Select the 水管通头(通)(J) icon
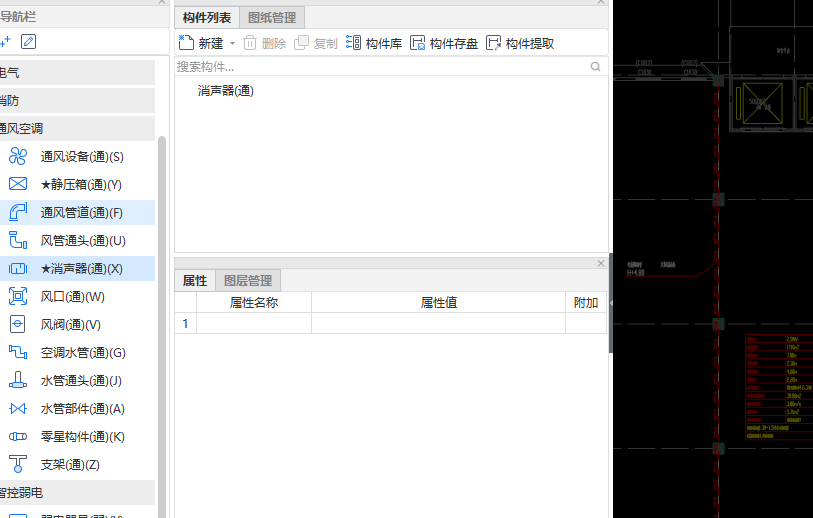This screenshot has width=813, height=518. click(x=18, y=380)
